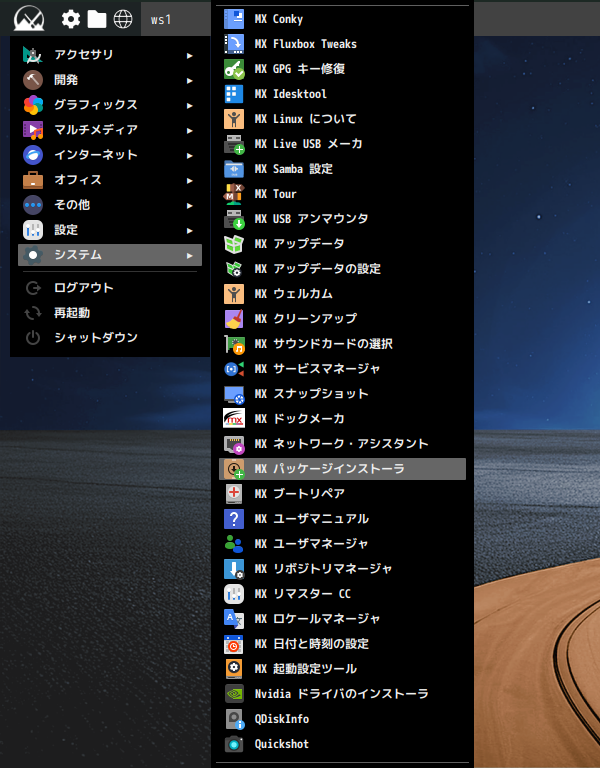Click the MX Idesktool icon
The height and width of the screenshot is (768, 600).
click(234, 94)
